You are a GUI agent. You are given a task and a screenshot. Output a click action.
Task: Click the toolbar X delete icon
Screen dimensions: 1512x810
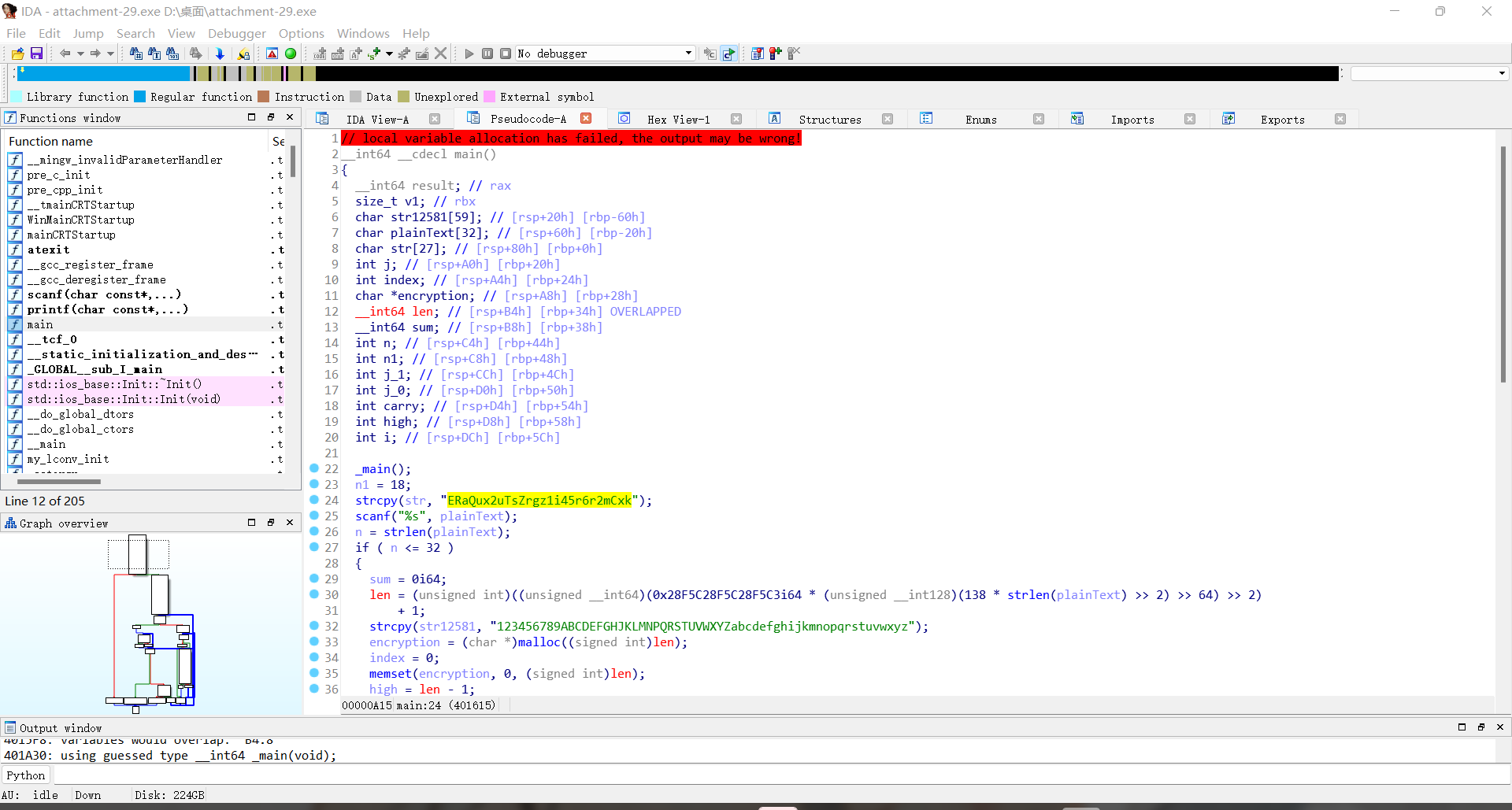click(x=441, y=54)
